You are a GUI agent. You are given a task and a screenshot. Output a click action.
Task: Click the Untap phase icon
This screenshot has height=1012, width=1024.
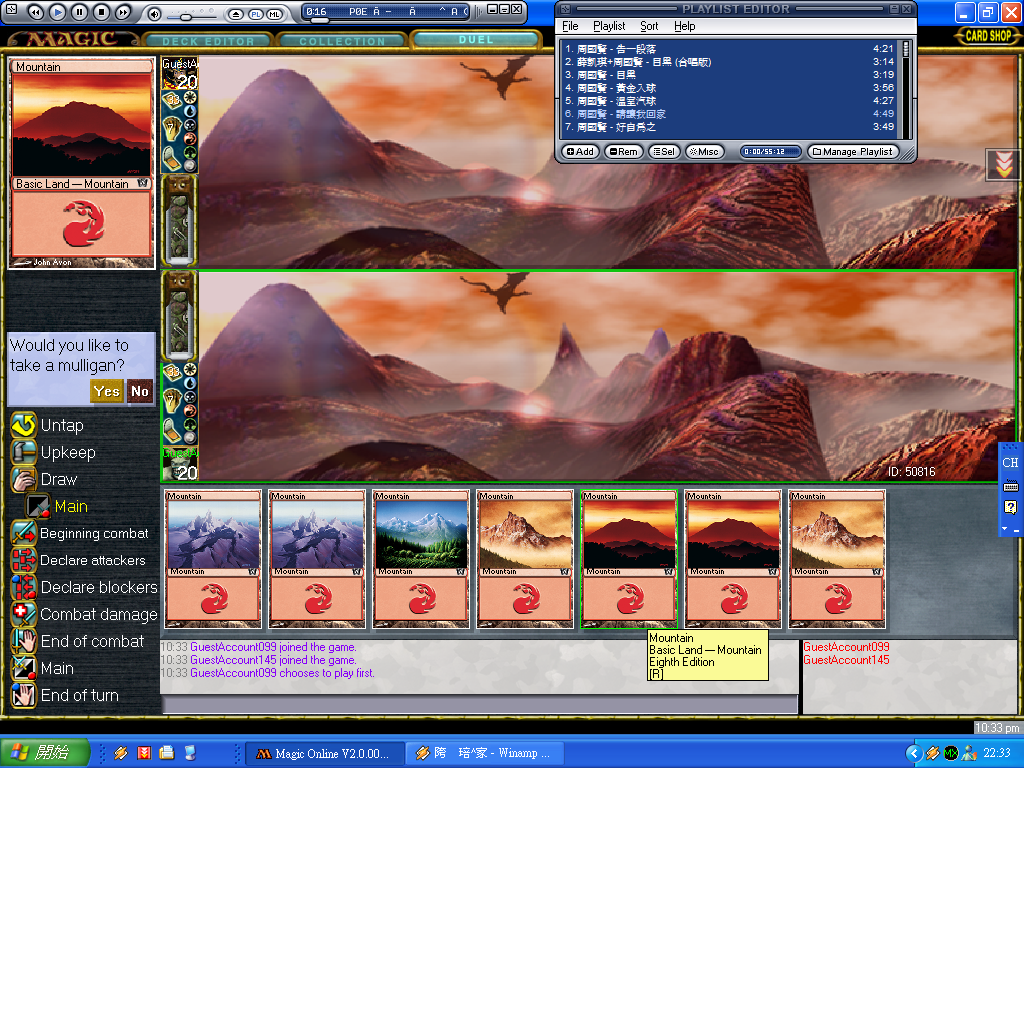(x=24, y=425)
